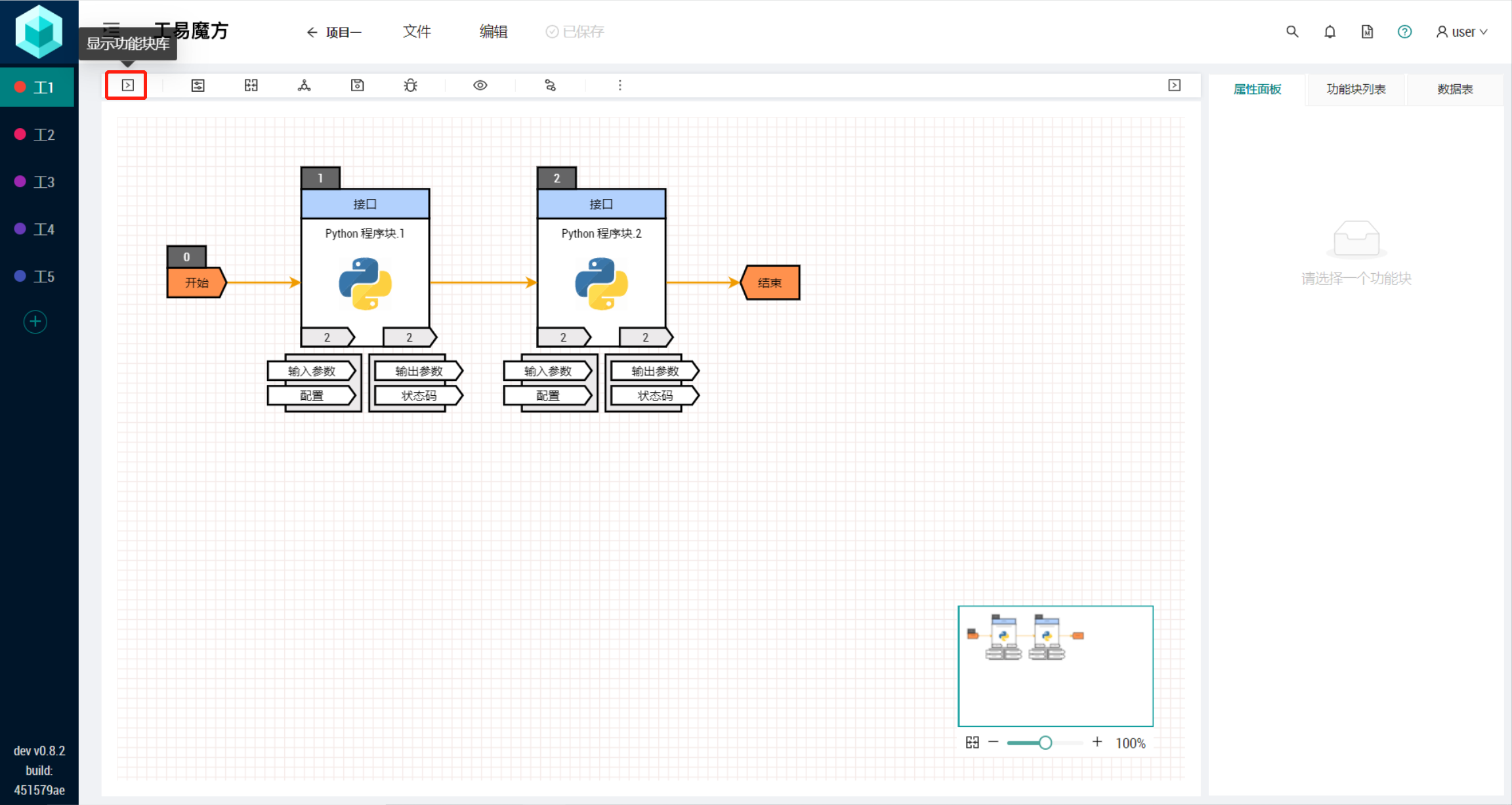
Task: Select workspace 工4 in sidebar
Action: tap(37, 229)
